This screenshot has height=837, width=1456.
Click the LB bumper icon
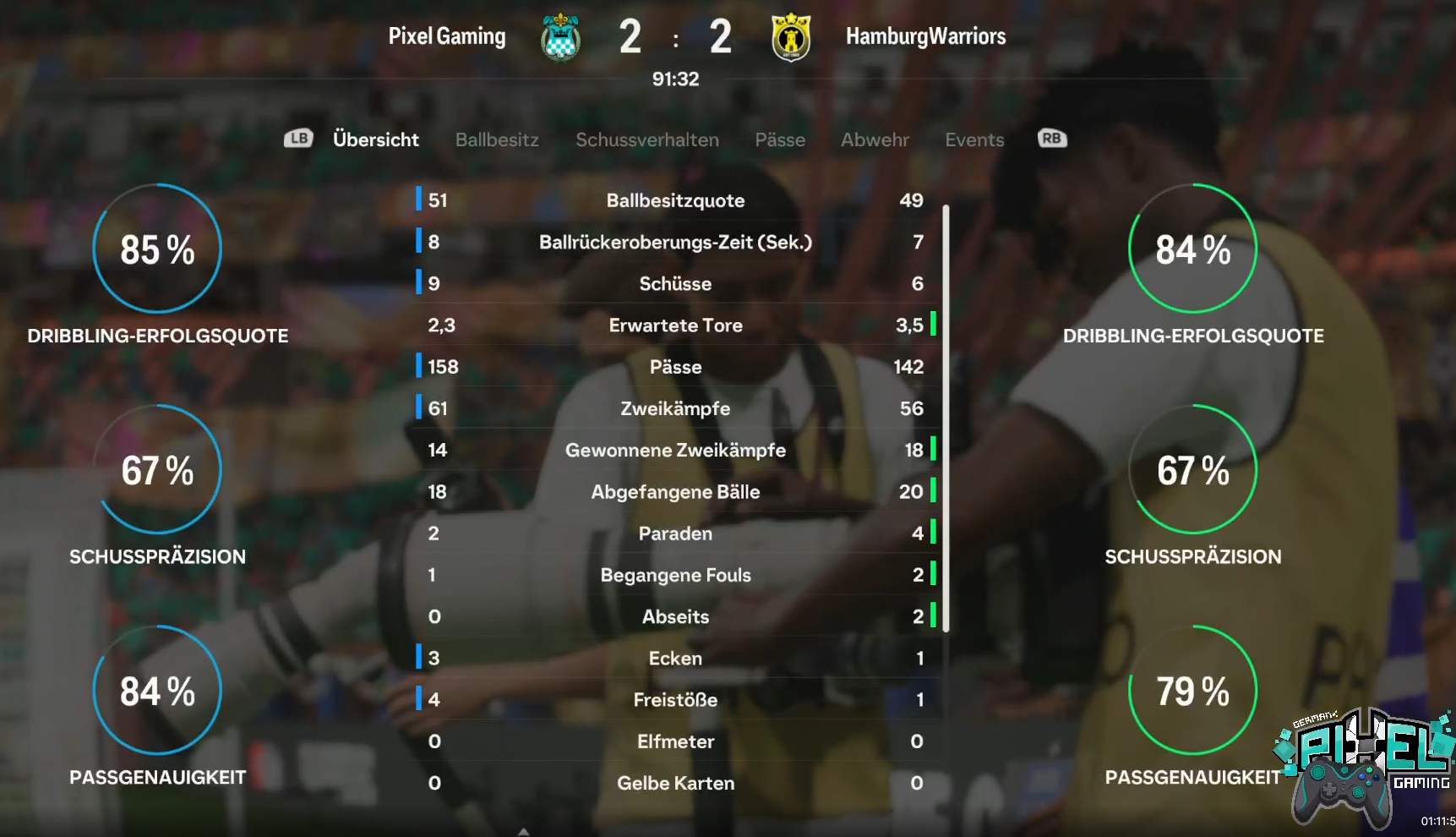tap(298, 138)
